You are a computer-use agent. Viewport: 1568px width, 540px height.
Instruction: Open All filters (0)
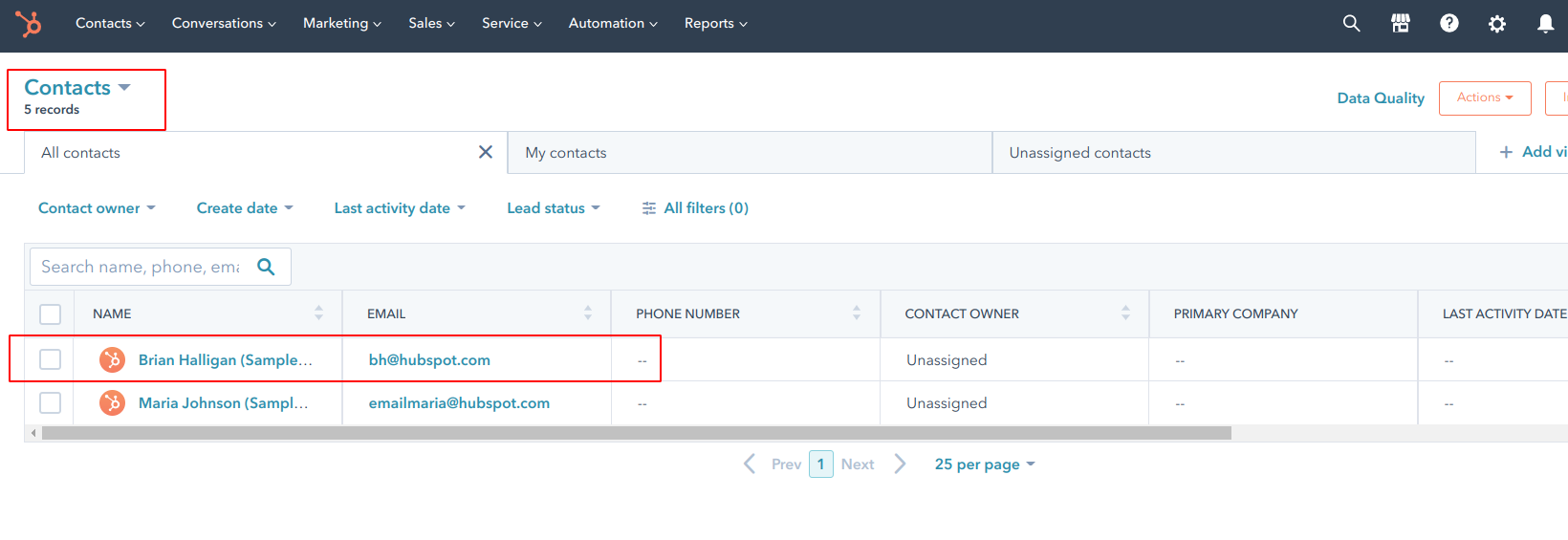[x=695, y=207]
